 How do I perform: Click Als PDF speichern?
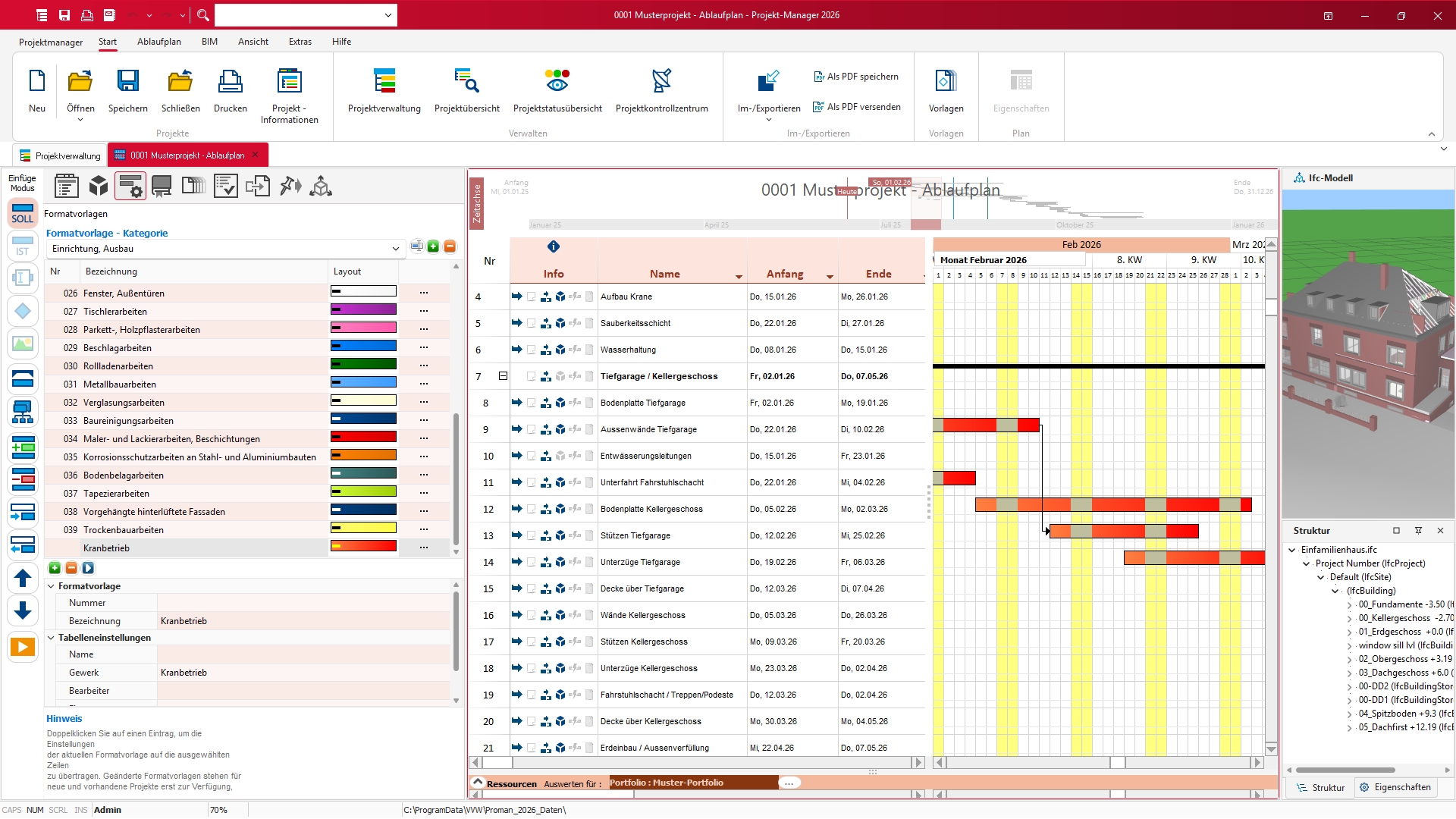[x=855, y=77]
